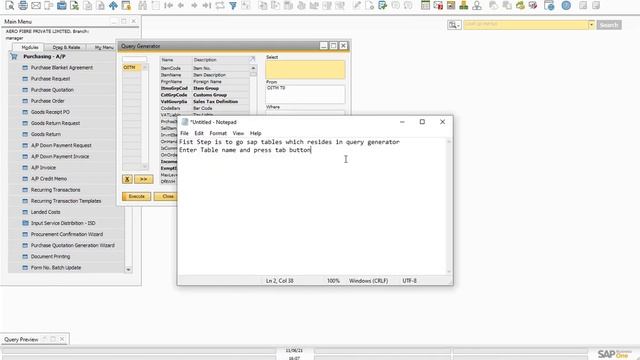This screenshot has height=360, width=640.
Task: Click the Print Preview toolbar icon
Action: (9, 5)
